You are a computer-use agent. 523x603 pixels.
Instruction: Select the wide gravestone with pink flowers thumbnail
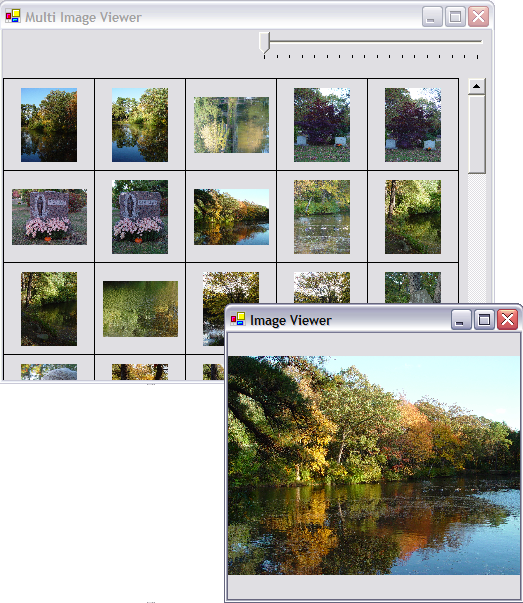pos(49,217)
